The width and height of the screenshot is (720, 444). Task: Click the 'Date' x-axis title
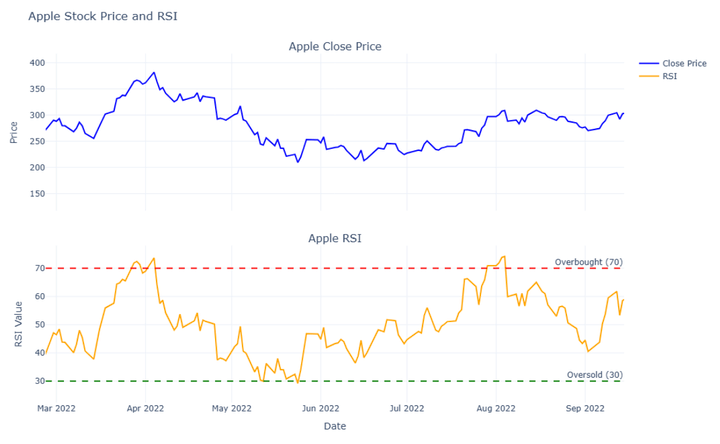coord(335,426)
